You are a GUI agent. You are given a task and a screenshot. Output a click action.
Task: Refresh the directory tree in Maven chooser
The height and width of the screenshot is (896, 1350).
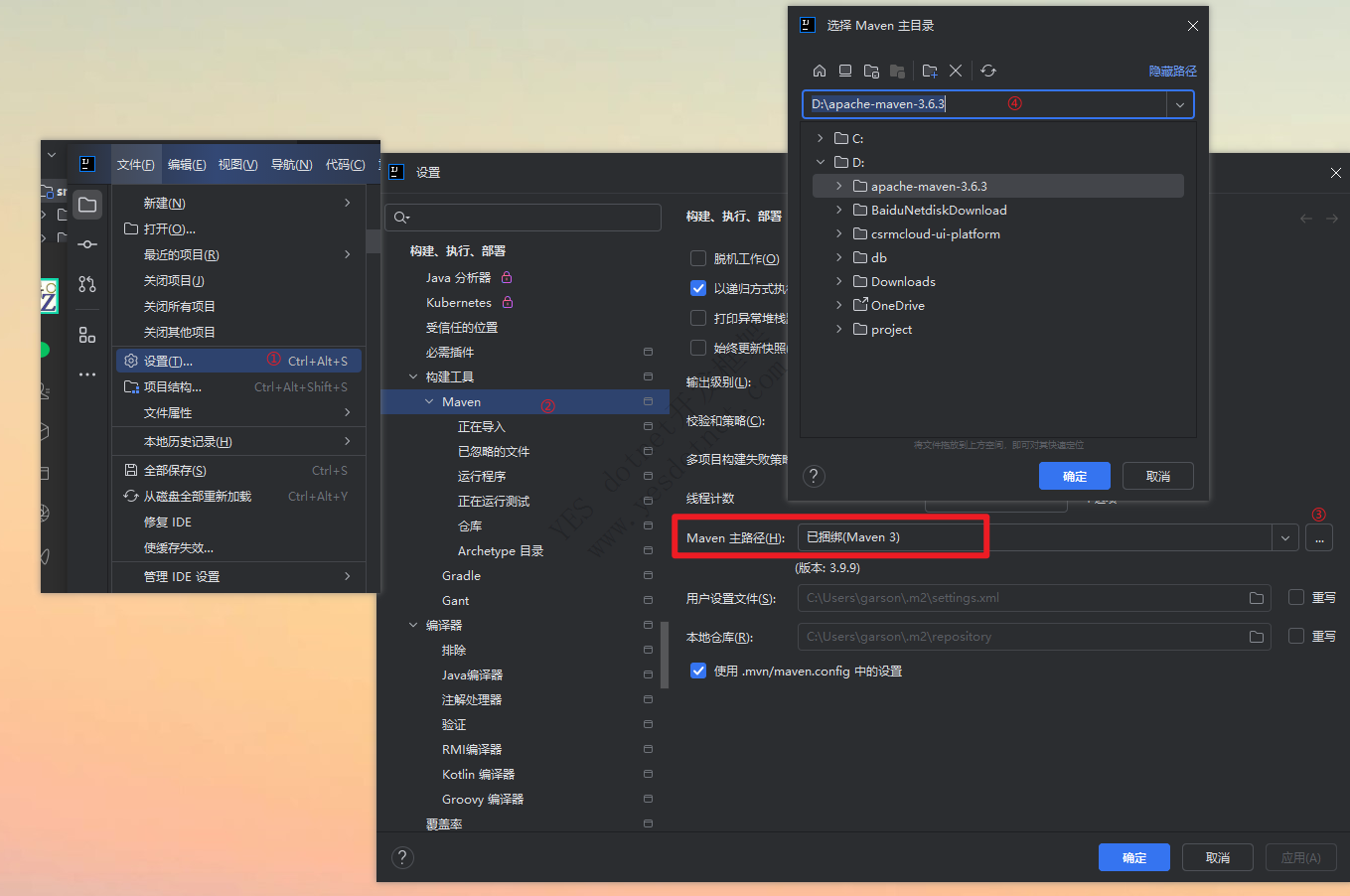[x=988, y=71]
